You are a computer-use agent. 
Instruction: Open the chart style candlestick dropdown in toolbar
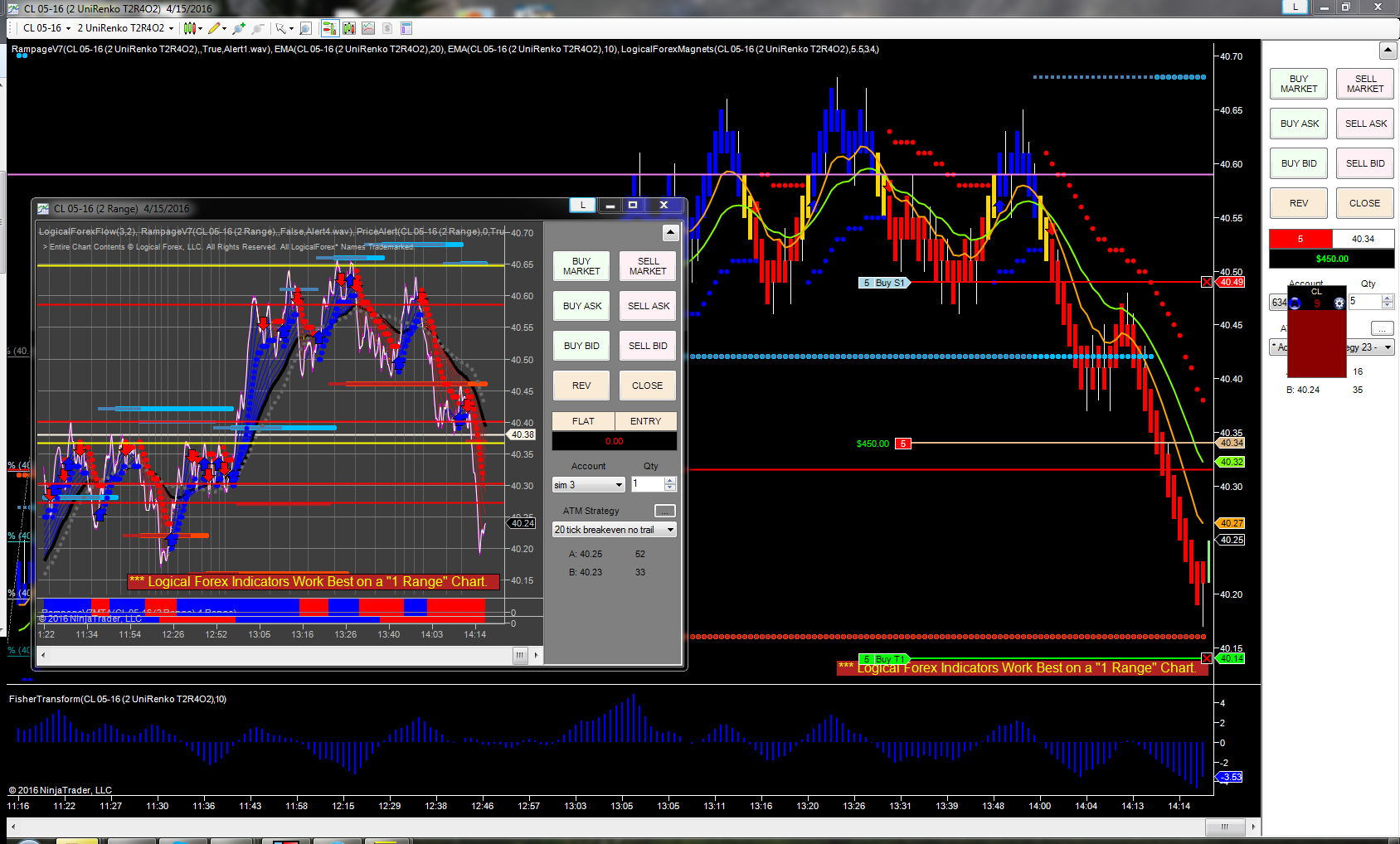pos(192,28)
